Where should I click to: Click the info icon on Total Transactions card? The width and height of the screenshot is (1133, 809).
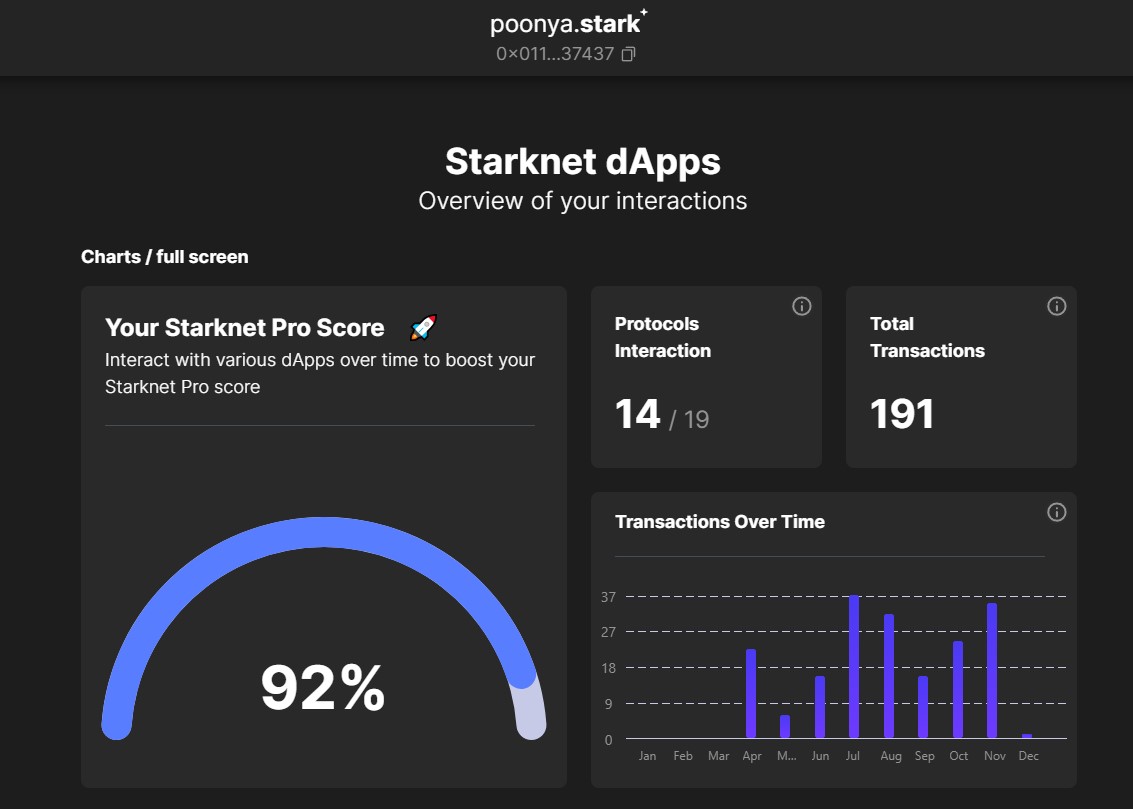[x=1056, y=306]
